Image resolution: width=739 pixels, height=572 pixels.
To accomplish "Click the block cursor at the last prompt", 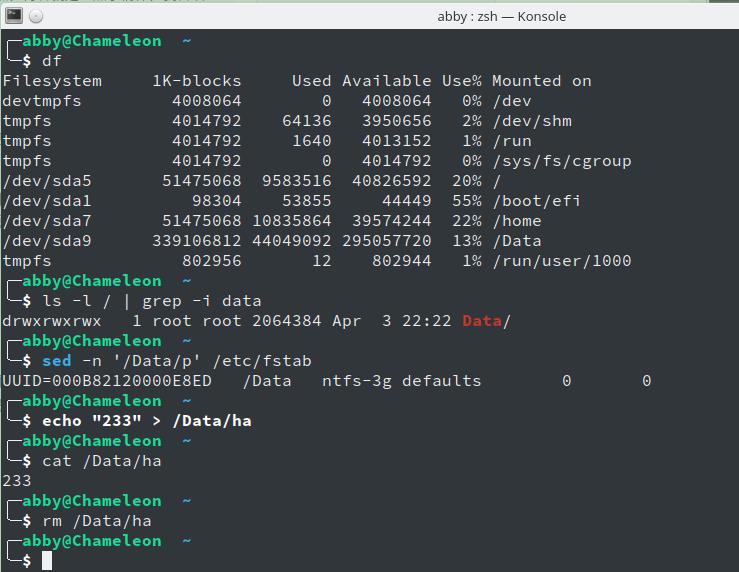I will [46, 561].
